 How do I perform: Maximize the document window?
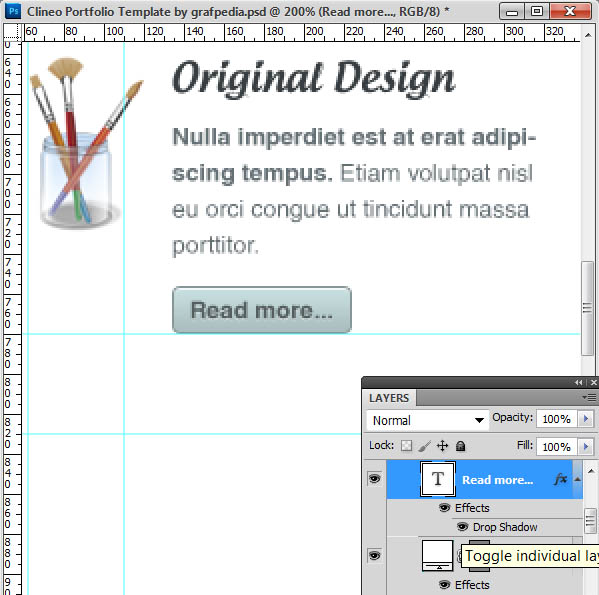pos(537,12)
